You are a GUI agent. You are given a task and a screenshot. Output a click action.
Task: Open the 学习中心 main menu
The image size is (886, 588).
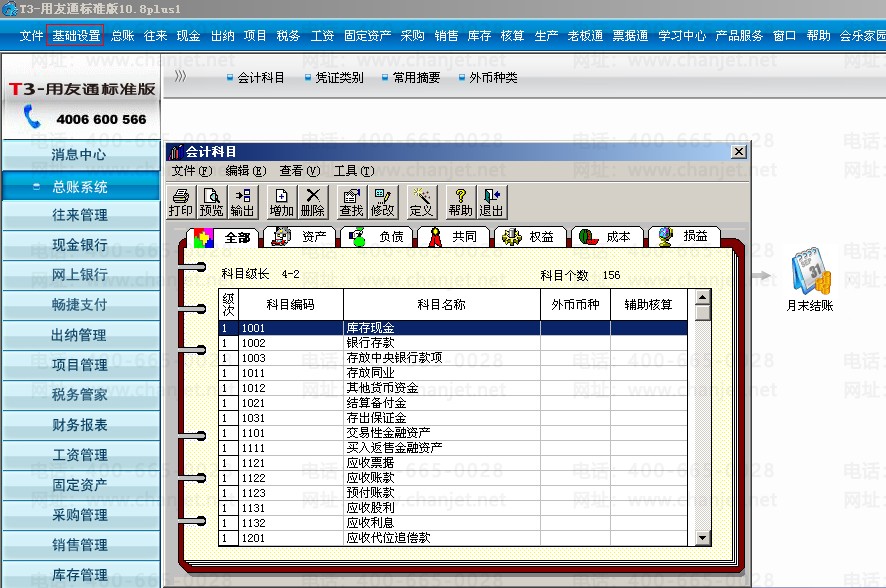click(x=682, y=36)
